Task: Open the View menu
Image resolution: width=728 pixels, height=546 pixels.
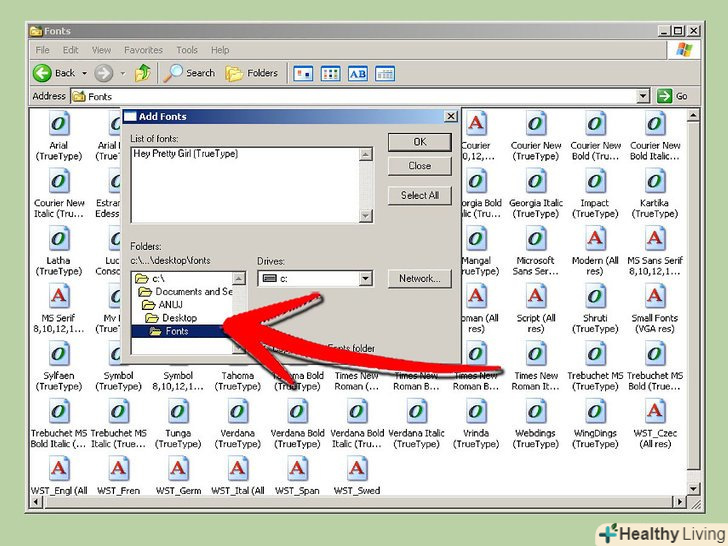Action: tap(101, 50)
